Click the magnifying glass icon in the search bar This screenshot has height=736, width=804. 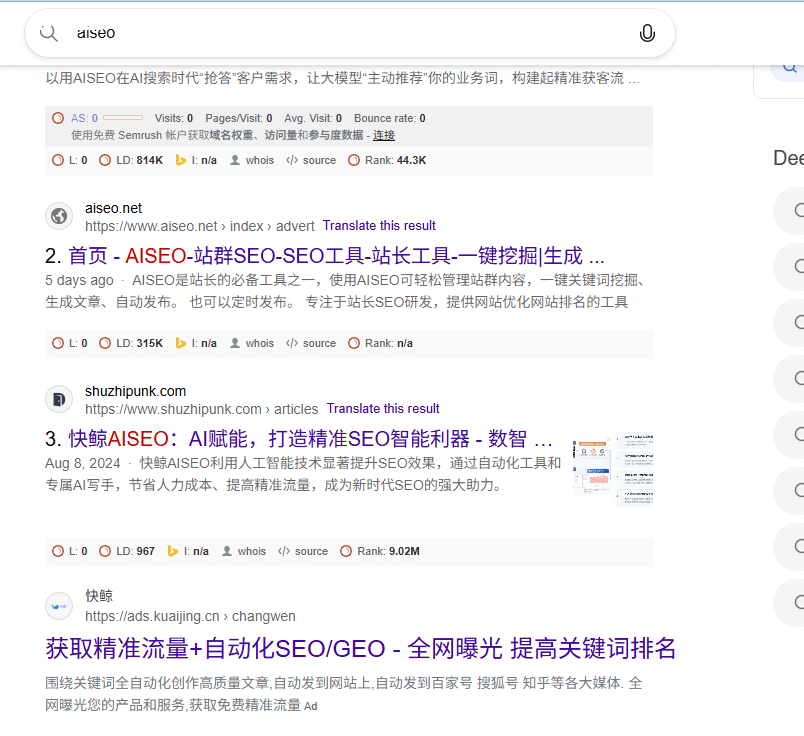[x=48, y=33]
